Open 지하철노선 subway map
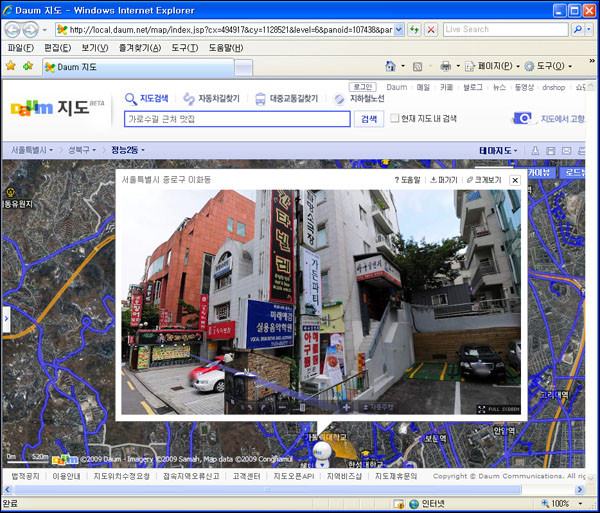 coord(359,99)
